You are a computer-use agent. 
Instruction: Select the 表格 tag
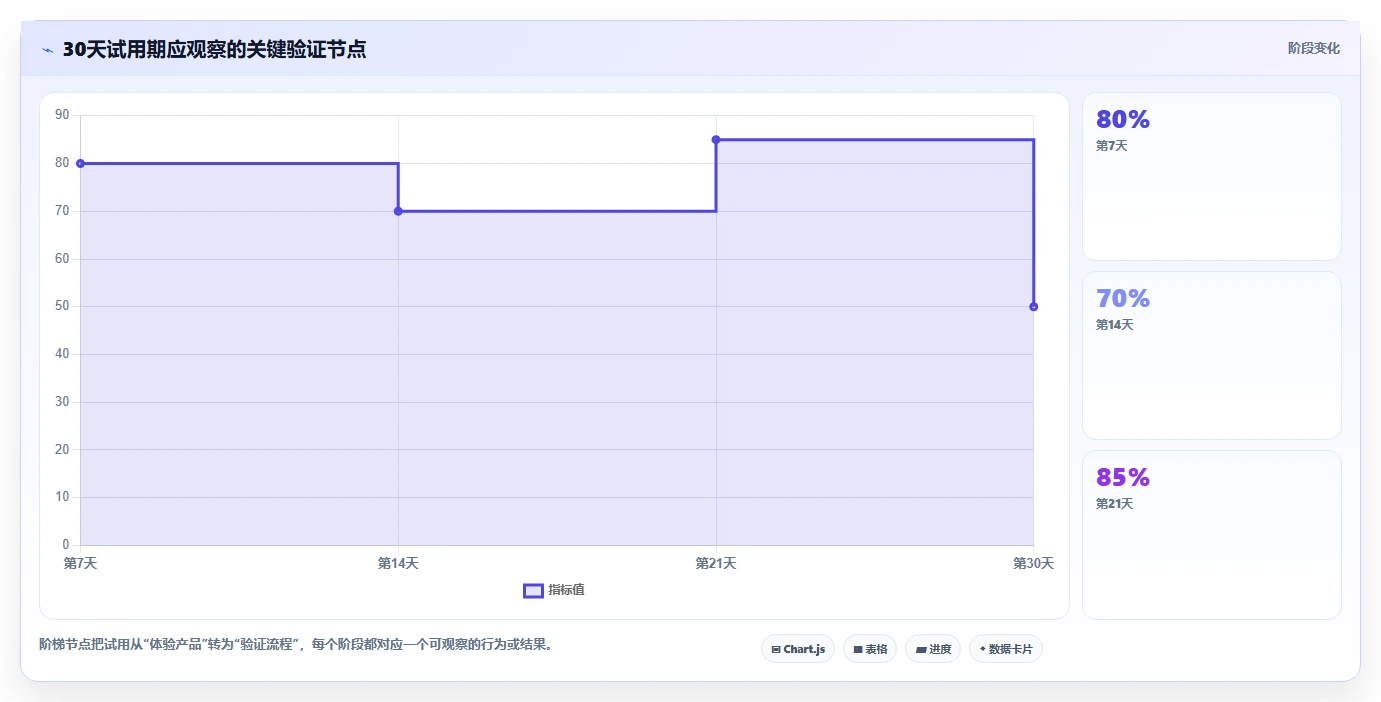[x=870, y=649]
